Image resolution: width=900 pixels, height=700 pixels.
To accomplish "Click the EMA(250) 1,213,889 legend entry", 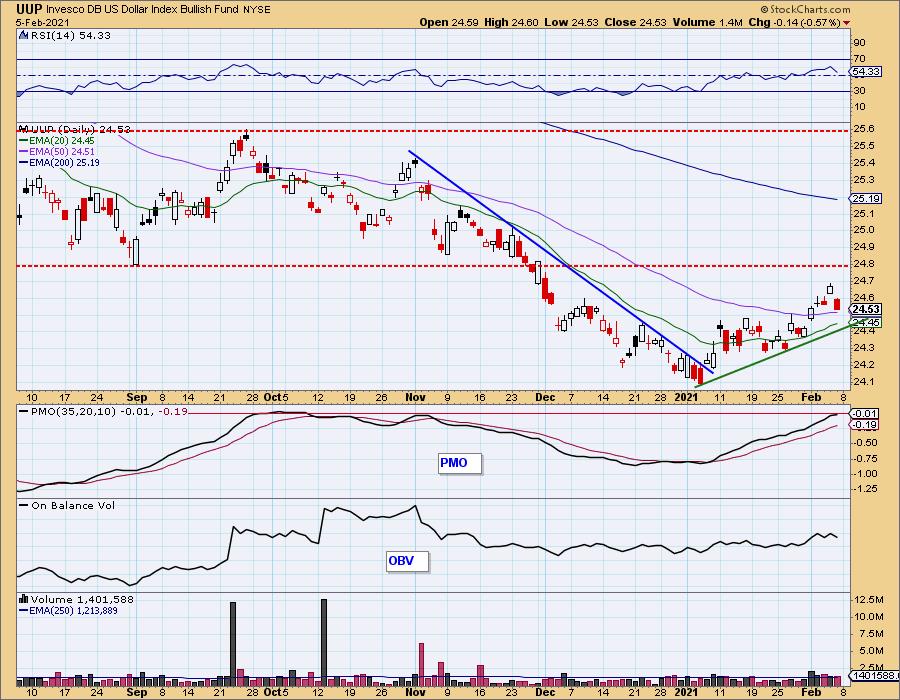I will pos(68,610).
